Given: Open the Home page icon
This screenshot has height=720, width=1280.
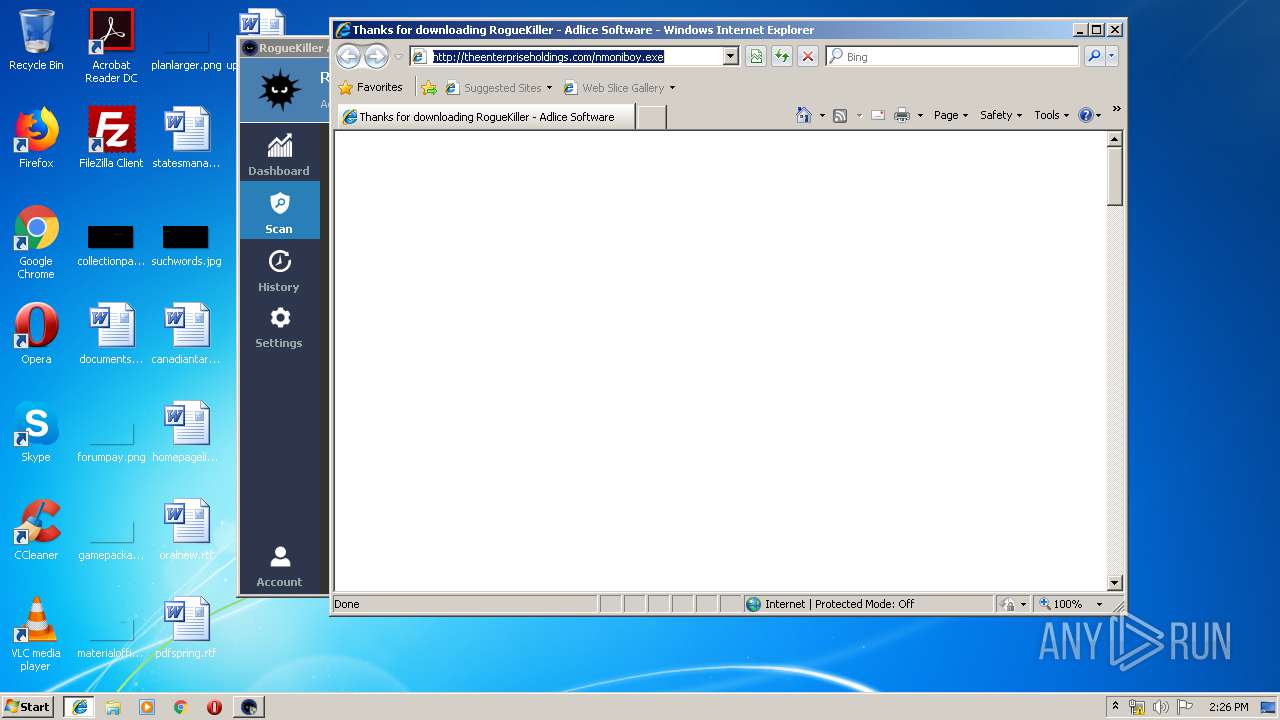Looking at the screenshot, I should click(x=803, y=115).
